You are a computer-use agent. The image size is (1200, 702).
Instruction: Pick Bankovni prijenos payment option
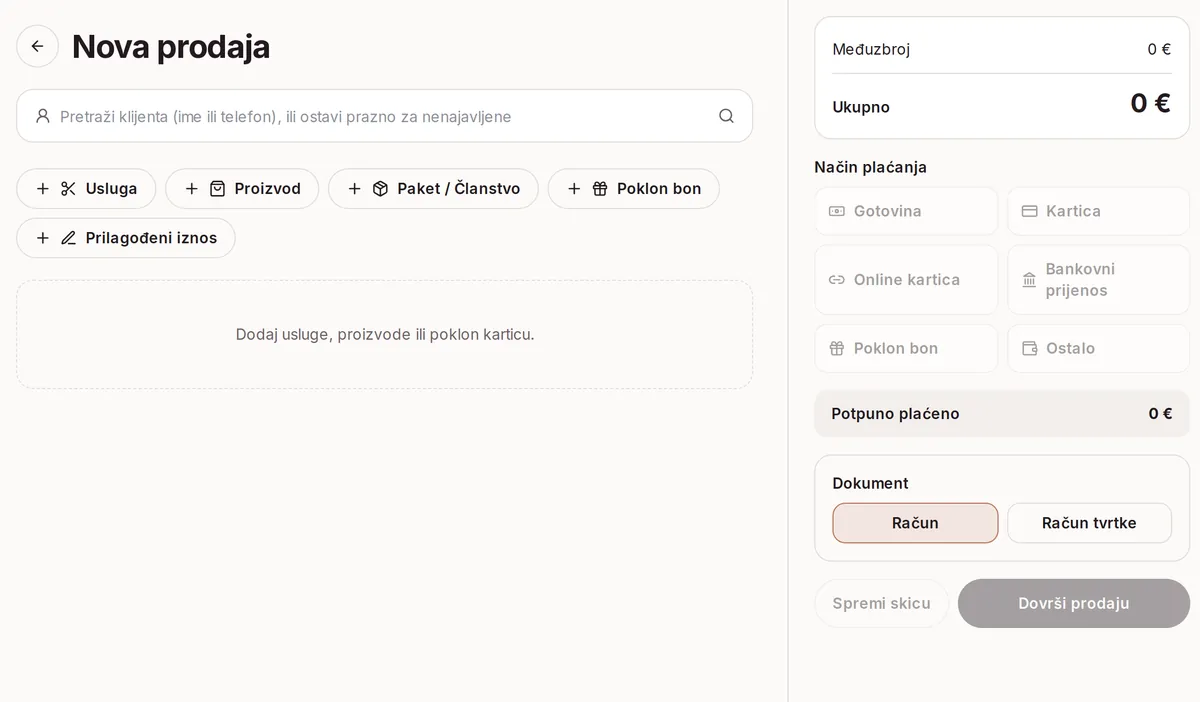tap(1098, 280)
